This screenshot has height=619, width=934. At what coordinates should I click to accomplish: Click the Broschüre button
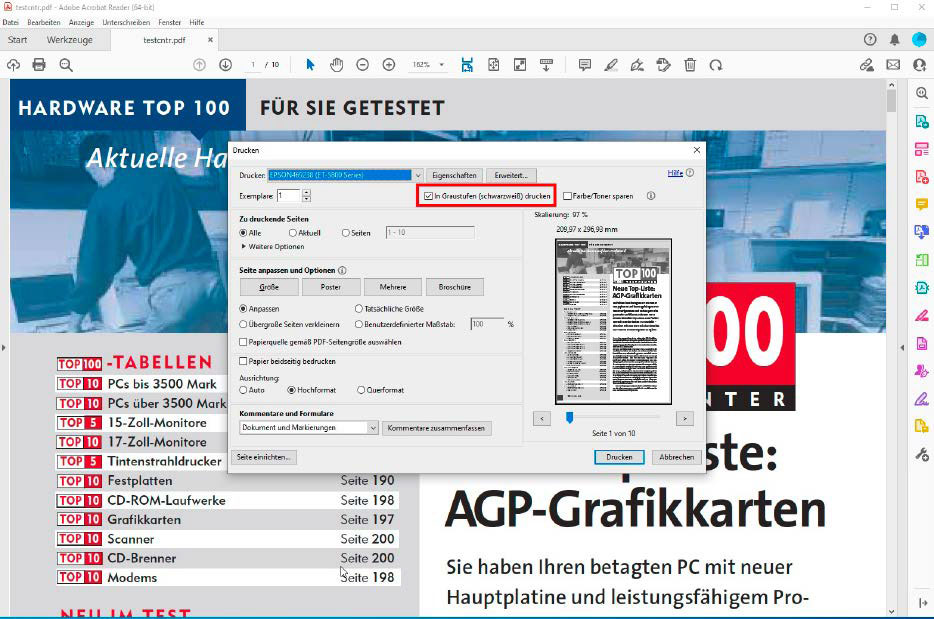454,287
